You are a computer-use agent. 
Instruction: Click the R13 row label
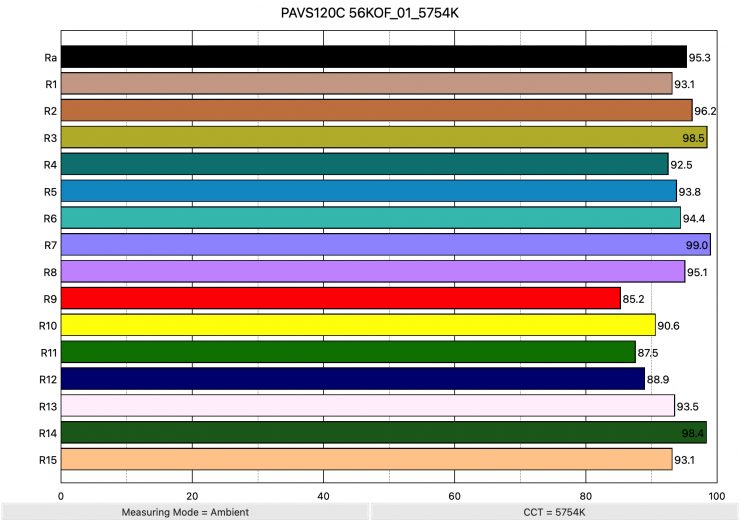coord(48,406)
